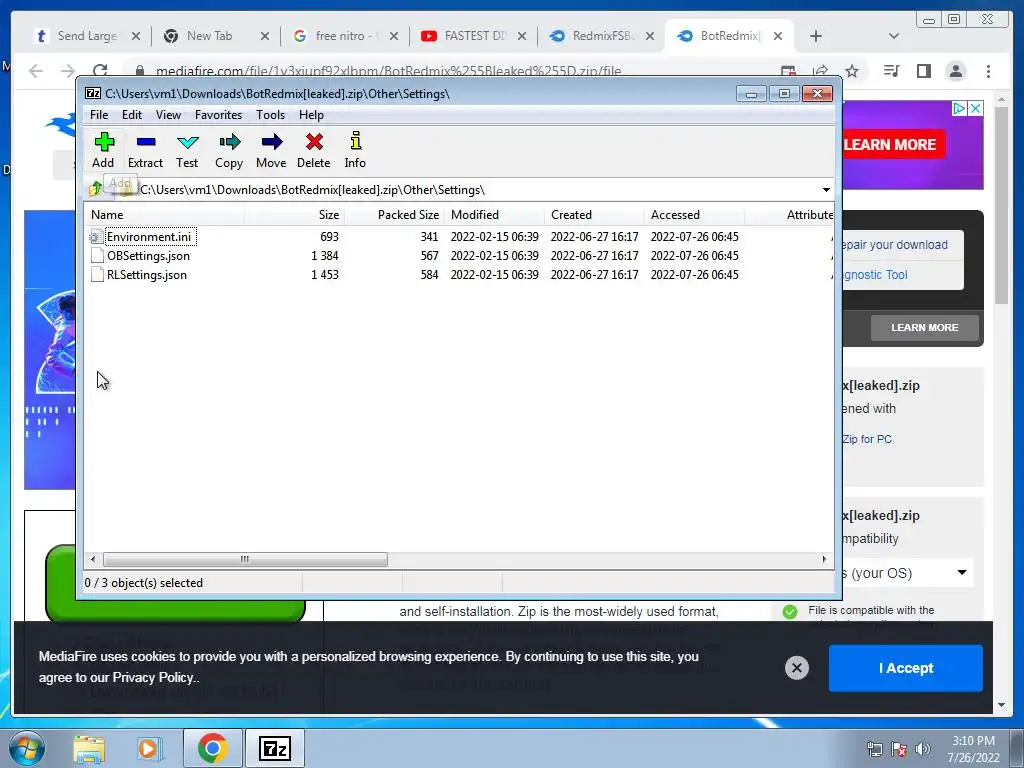
Task: Open the Info properties icon
Action: (x=355, y=150)
